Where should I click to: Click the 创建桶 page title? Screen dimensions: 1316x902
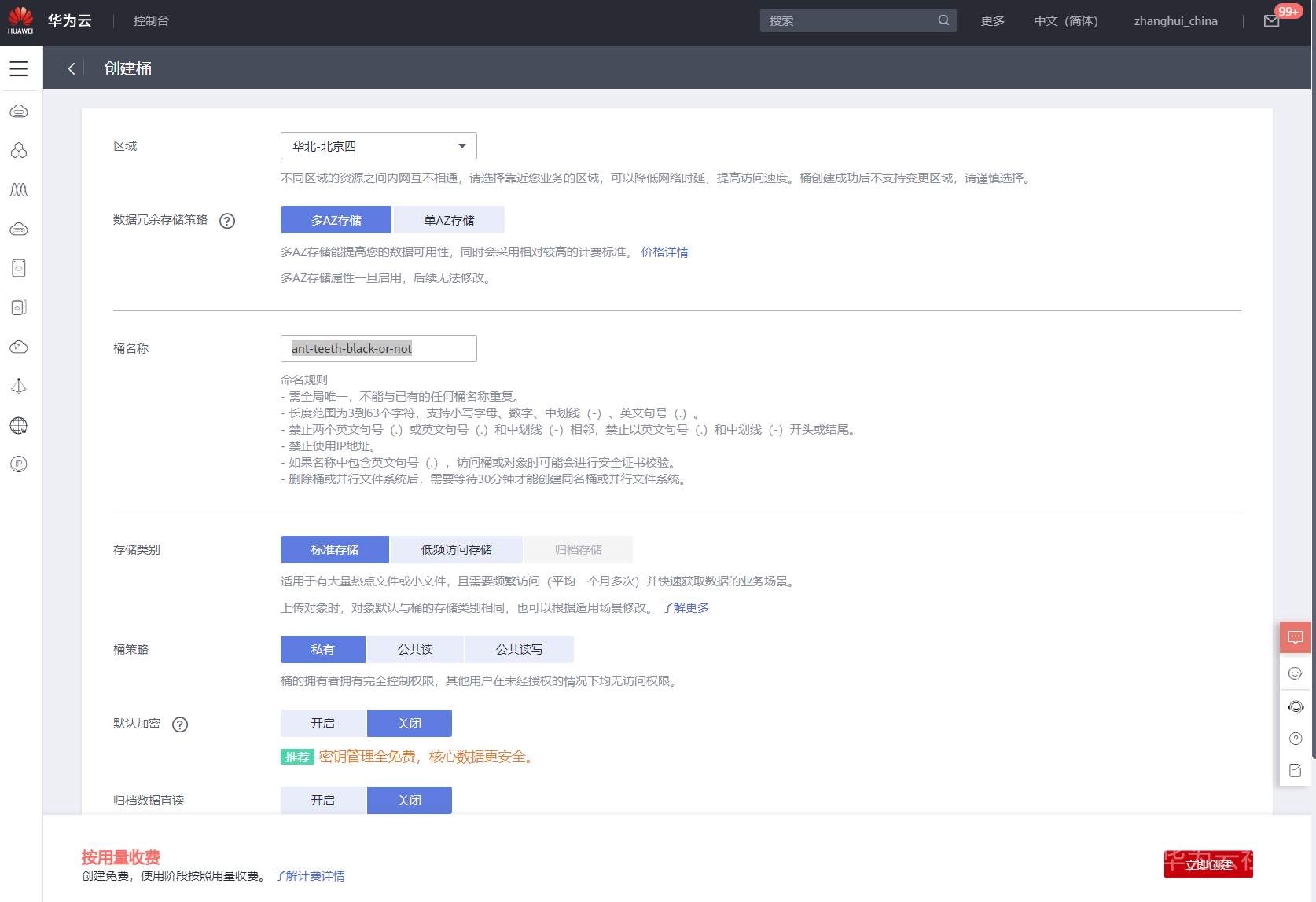128,68
